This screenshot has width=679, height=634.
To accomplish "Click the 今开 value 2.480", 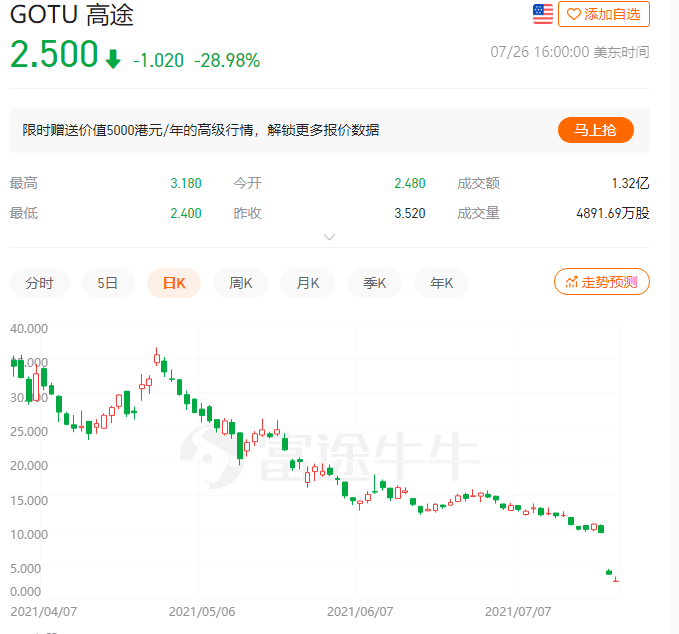I will click(410, 183).
